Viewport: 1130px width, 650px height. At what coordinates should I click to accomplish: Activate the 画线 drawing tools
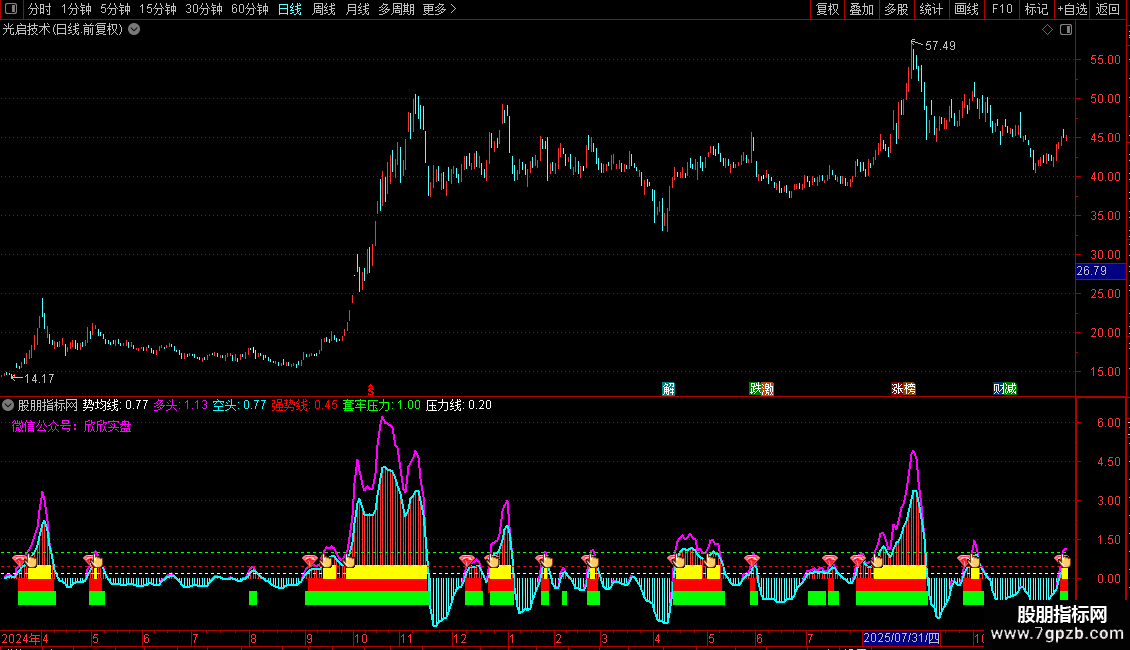tap(966, 9)
